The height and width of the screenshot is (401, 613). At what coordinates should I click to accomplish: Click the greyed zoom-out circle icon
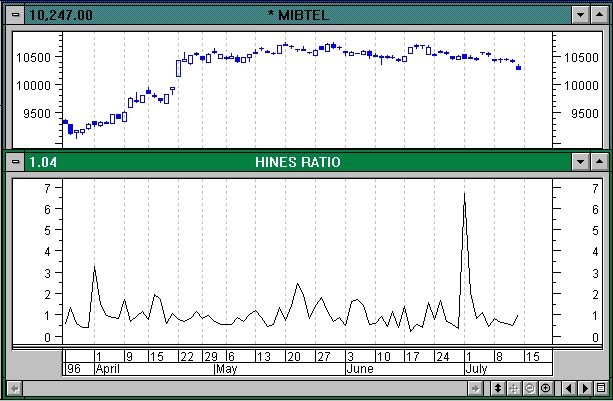(530, 388)
